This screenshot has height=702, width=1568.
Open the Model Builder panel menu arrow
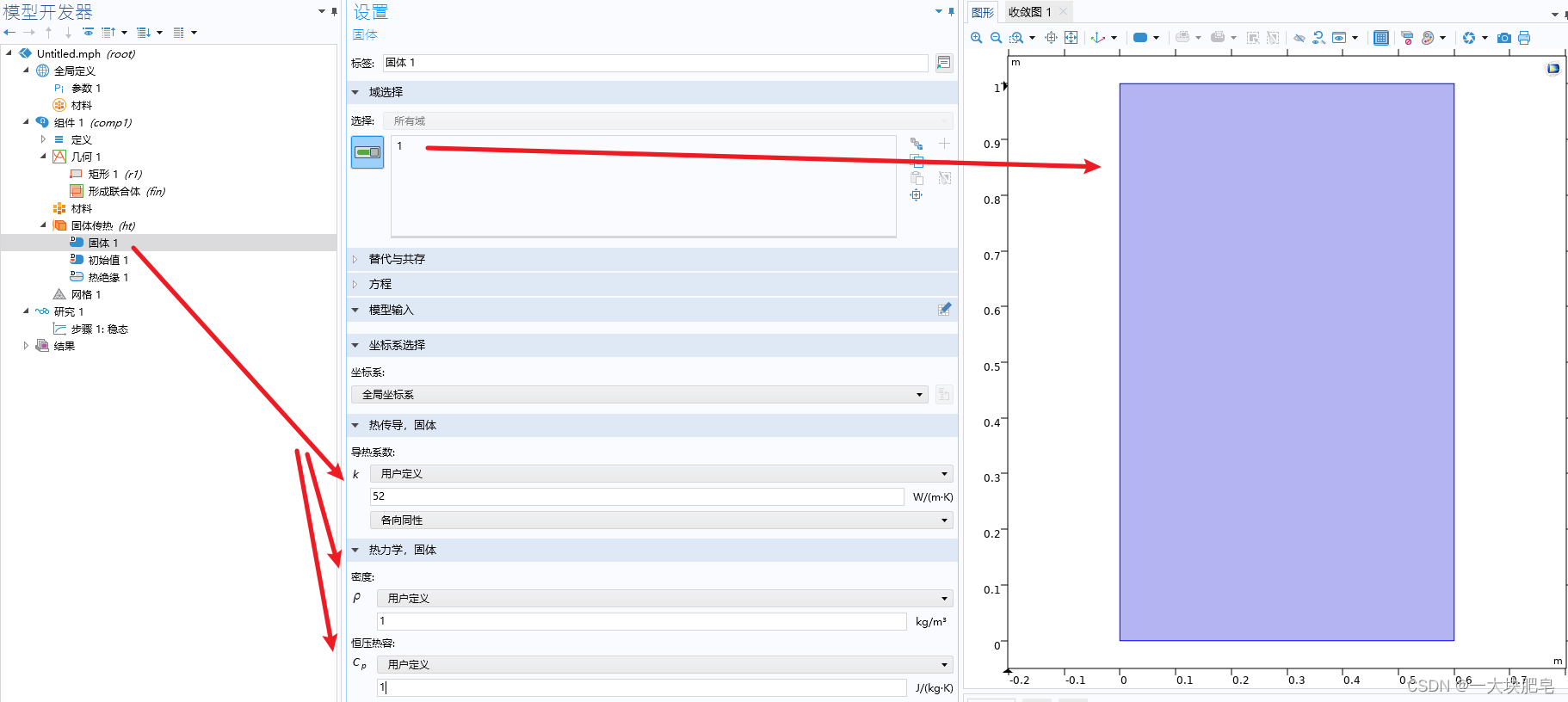322,12
